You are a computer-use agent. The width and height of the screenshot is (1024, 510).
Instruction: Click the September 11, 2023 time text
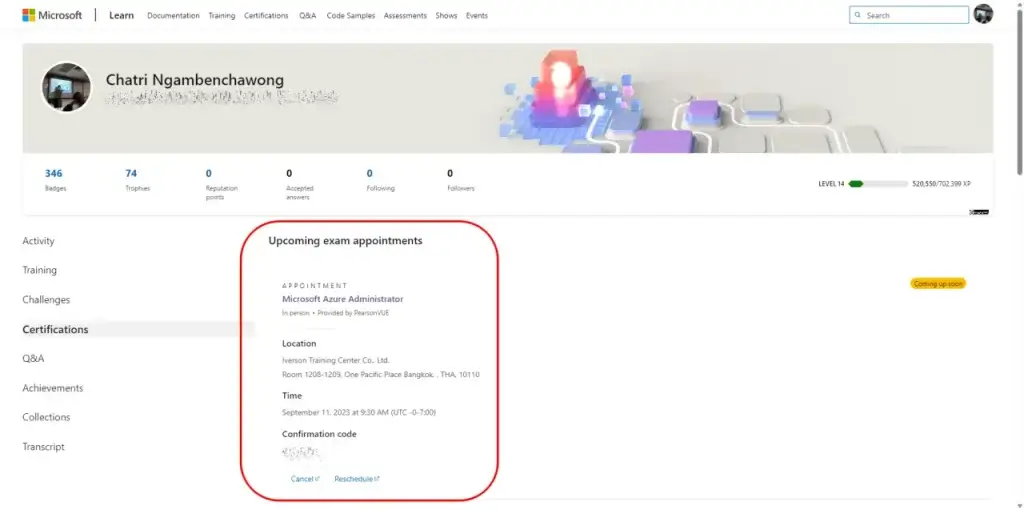359,412
